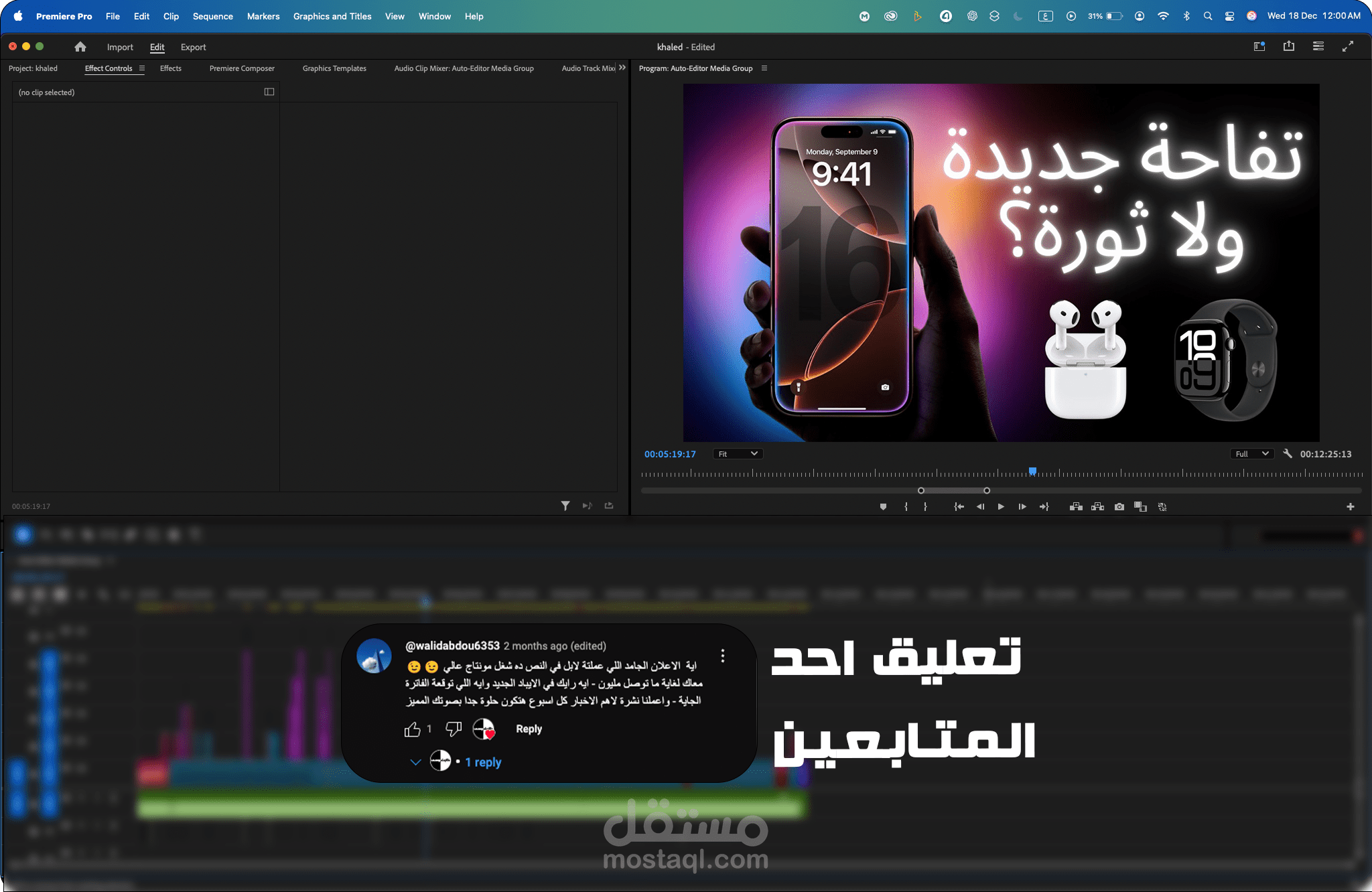Open macOS Control Center toggles icon
The image size is (1372, 892).
pos(1229,16)
